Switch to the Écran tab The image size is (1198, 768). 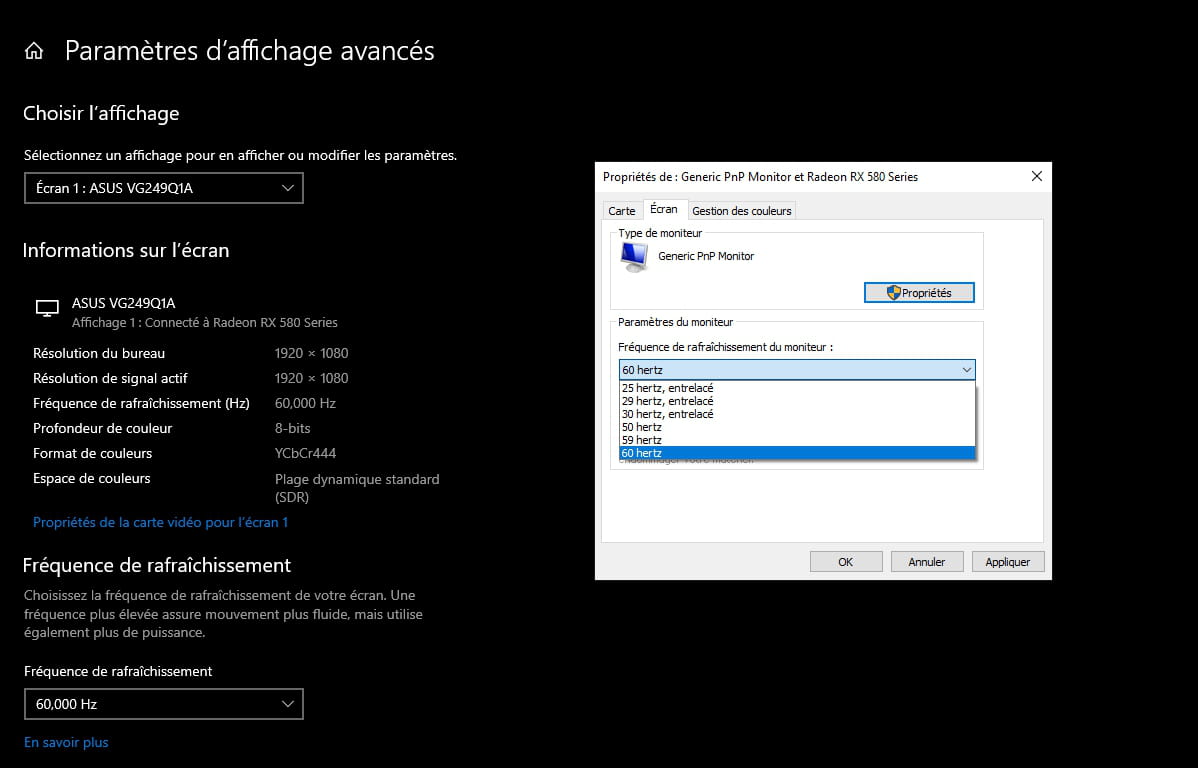663,209
